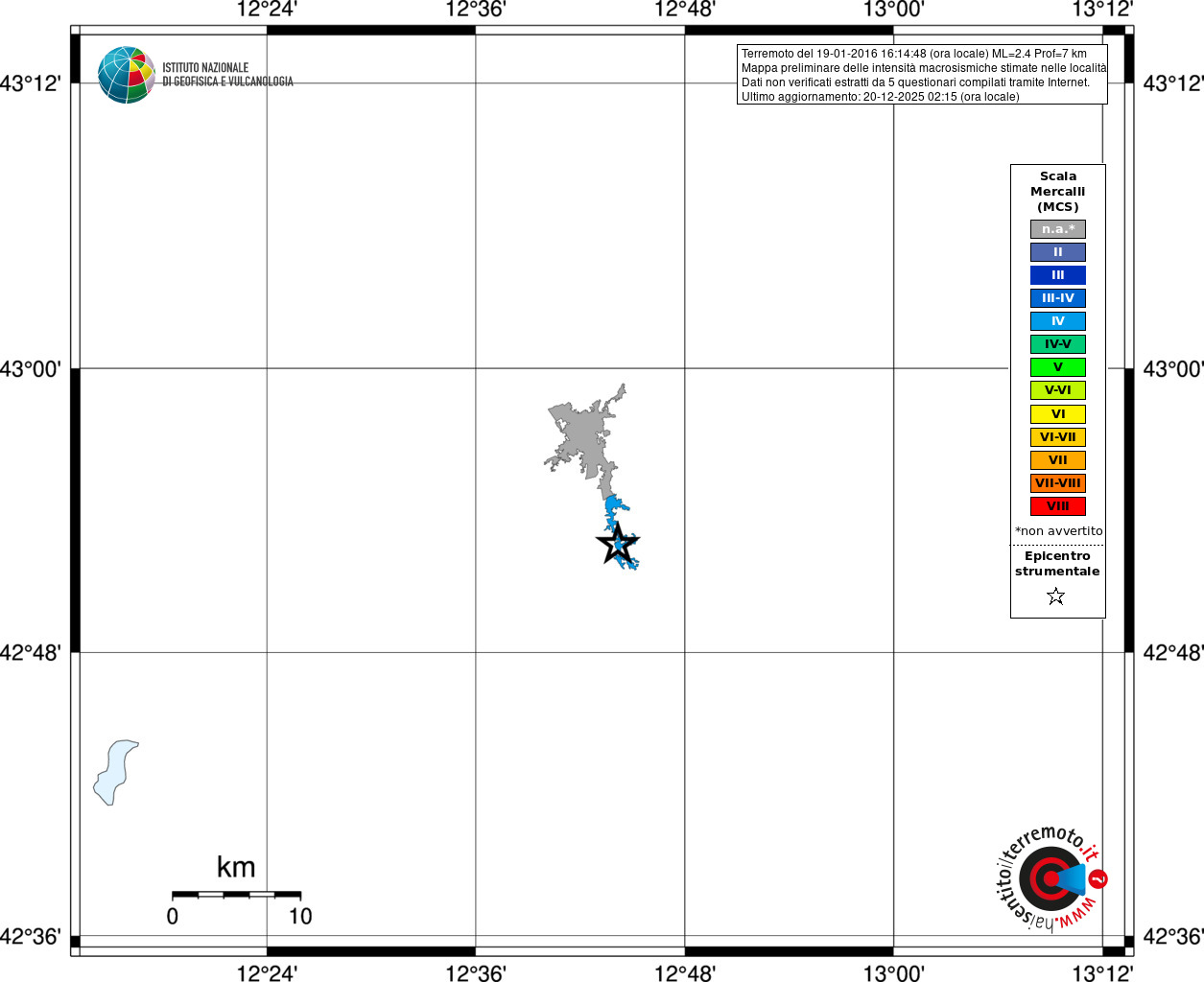Click the top axis label 12°36'

pos(476,10)
